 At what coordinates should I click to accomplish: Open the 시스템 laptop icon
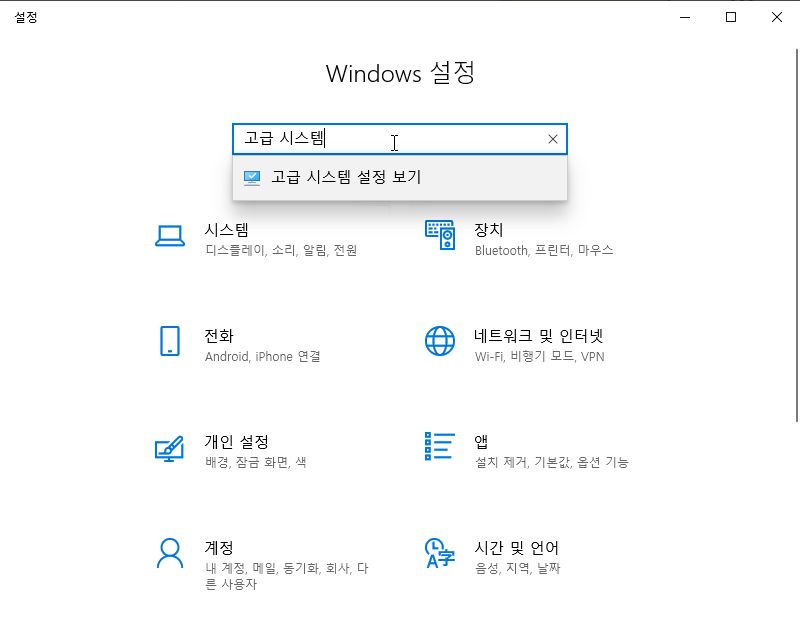pos(170,236)
